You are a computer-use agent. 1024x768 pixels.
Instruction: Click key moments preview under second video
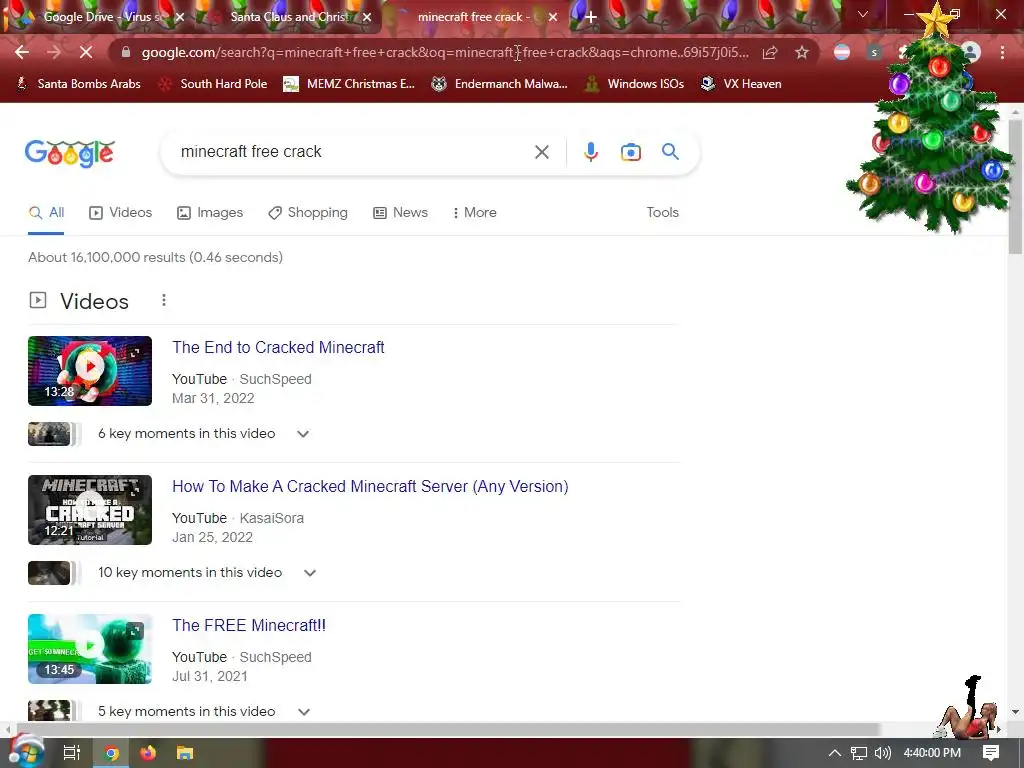pyautogui.click(x=54, y=573)
